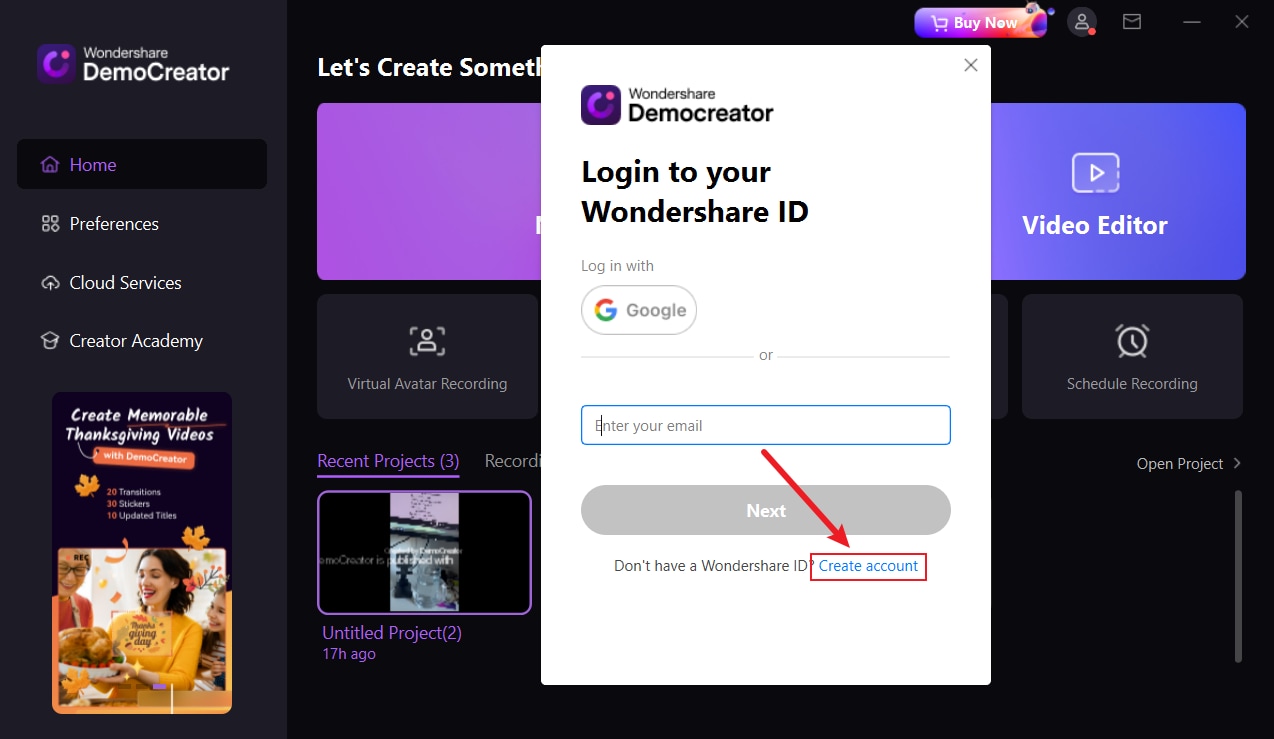Select Virtual Avatar Recording
Image resolution: width=1274 pixels, height=739 pixels.
coord(427,356)
